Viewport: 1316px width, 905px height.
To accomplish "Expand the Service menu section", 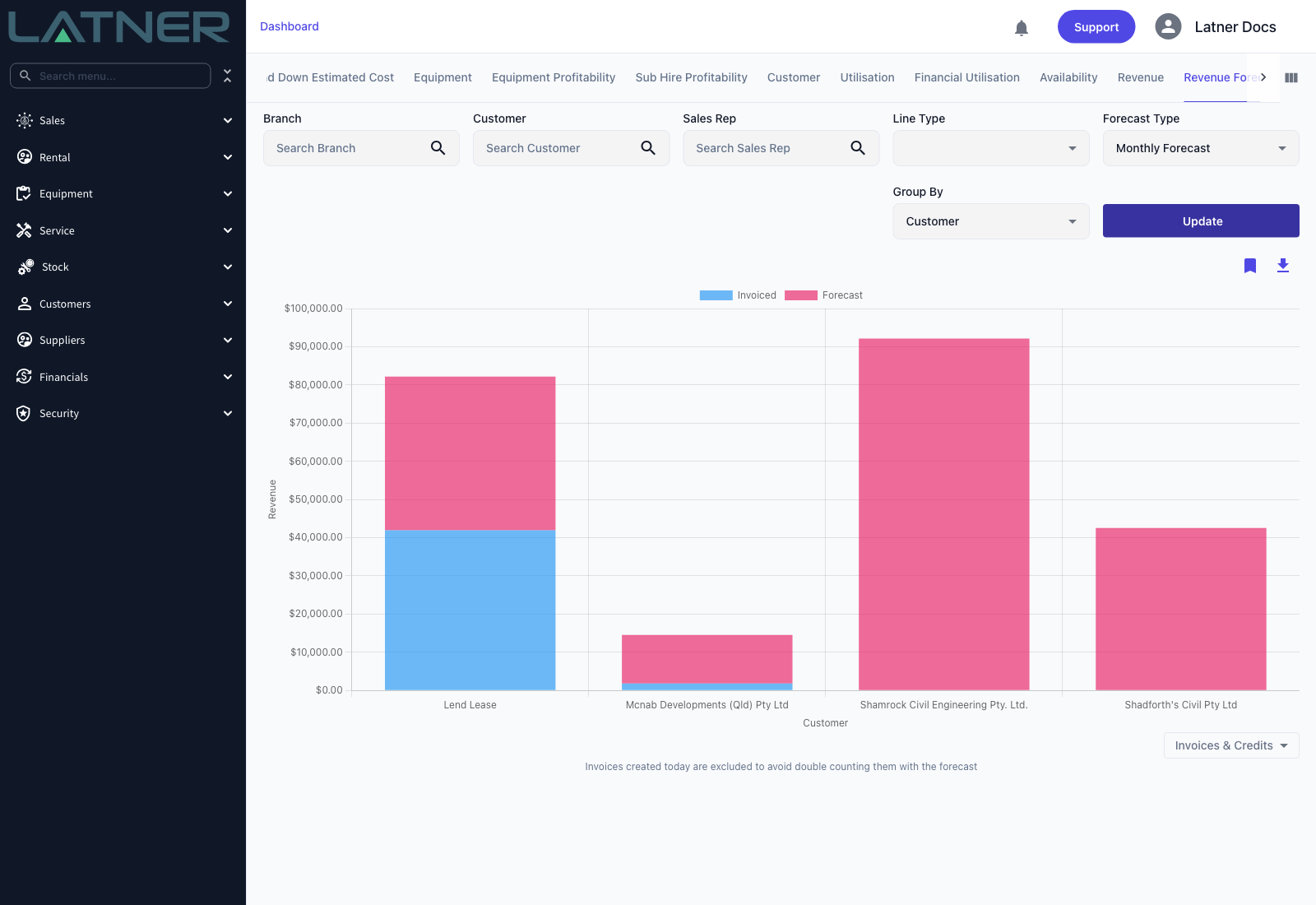I will pos(228,230).
